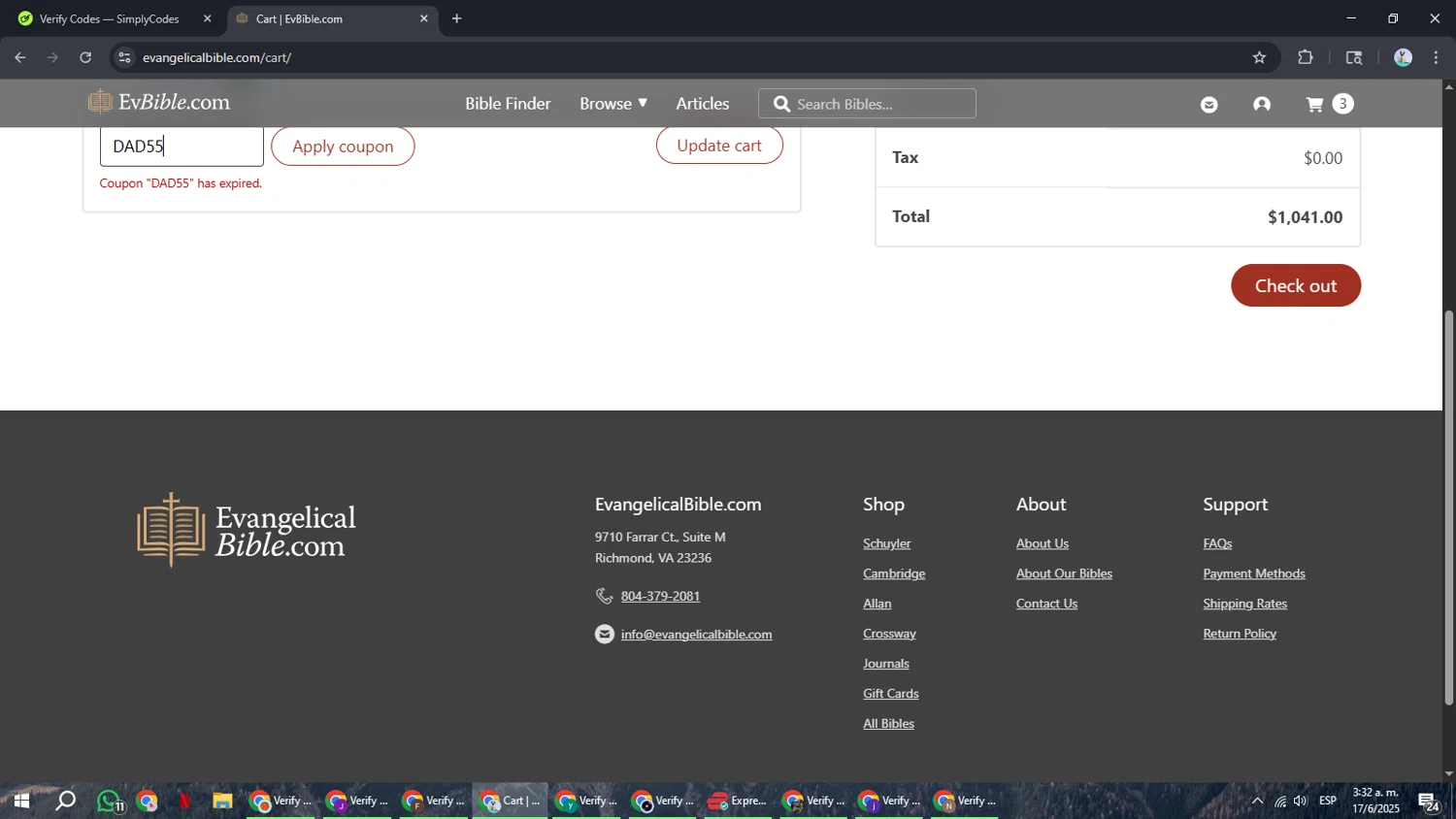Reload the cart page

85,57
